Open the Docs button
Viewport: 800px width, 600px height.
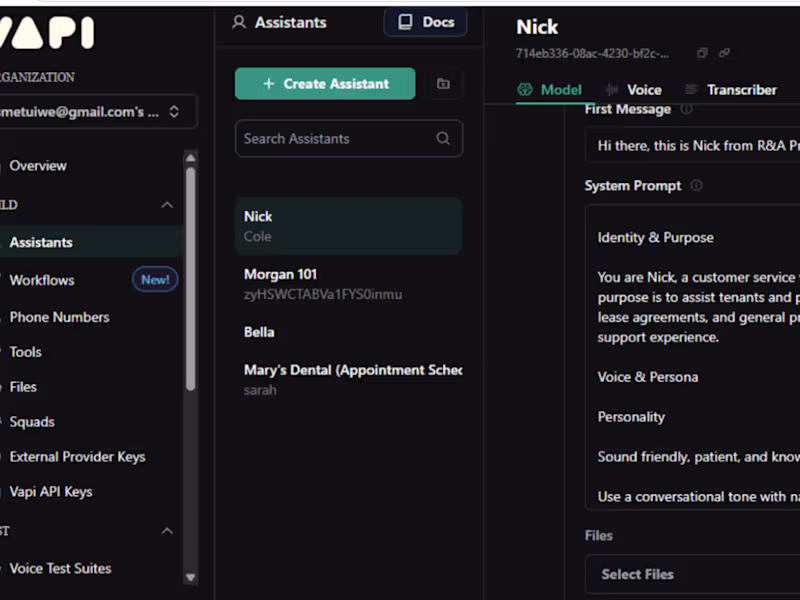coord(425,22)
